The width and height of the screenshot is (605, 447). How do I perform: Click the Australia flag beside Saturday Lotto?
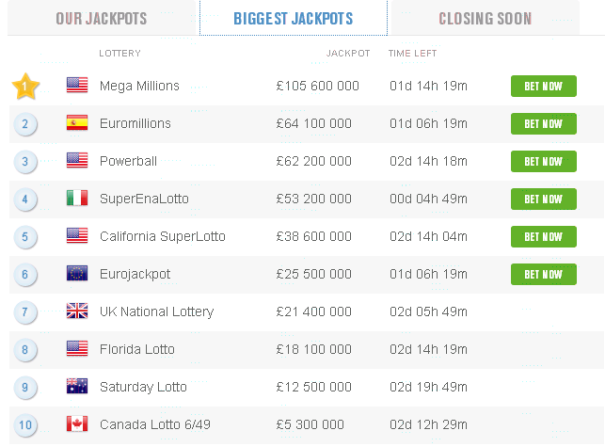coord(77,386)
